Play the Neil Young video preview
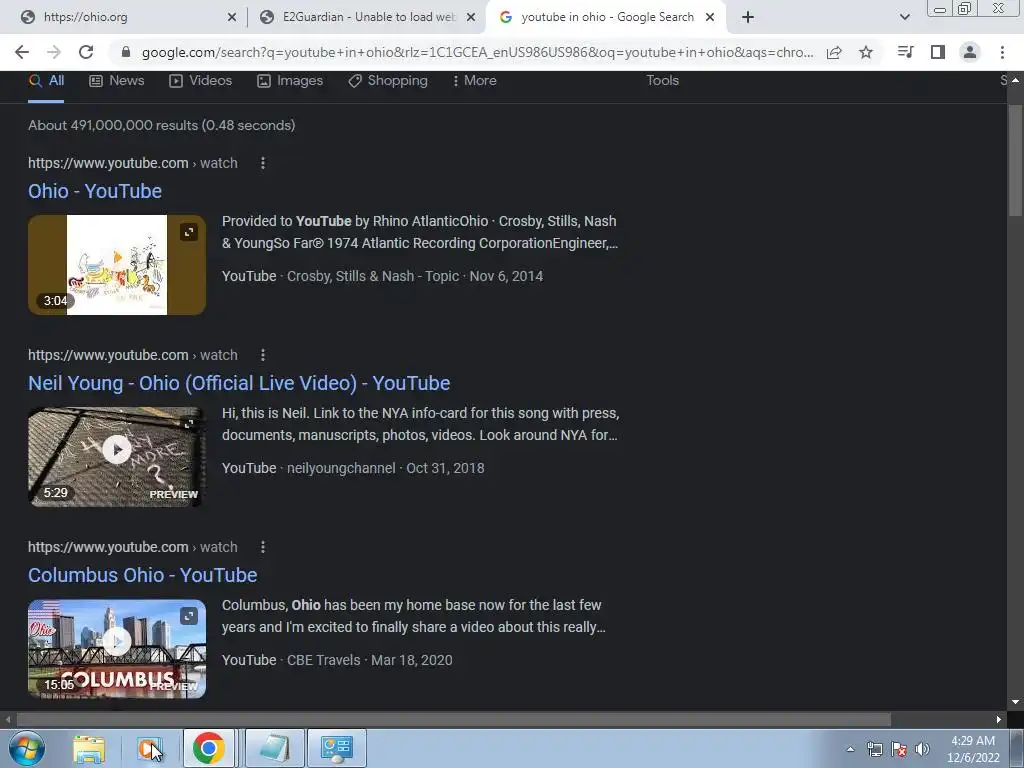The width and height of the screenshot is (1024, 768). (117, 449)
